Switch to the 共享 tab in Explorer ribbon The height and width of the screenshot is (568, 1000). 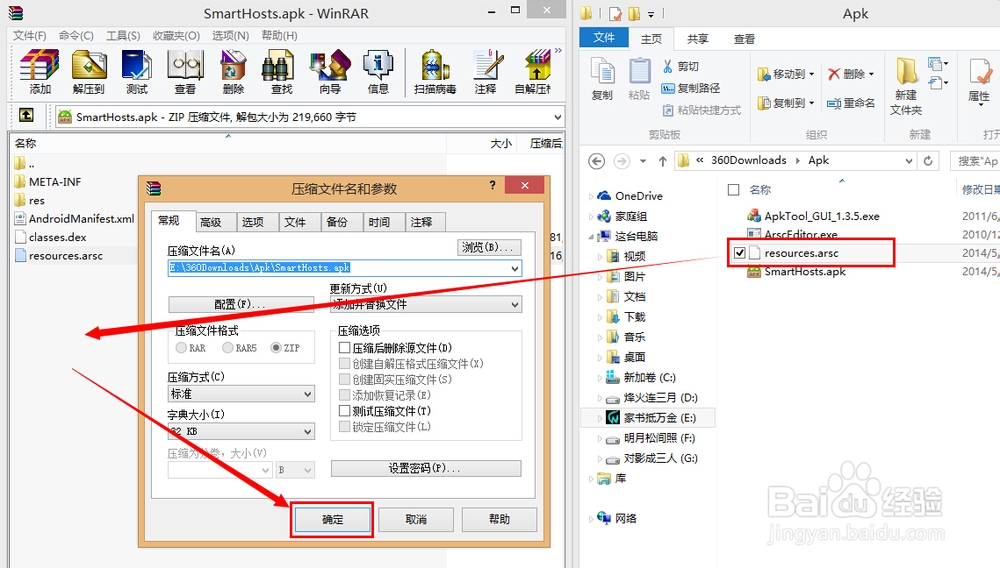(697, 39)
